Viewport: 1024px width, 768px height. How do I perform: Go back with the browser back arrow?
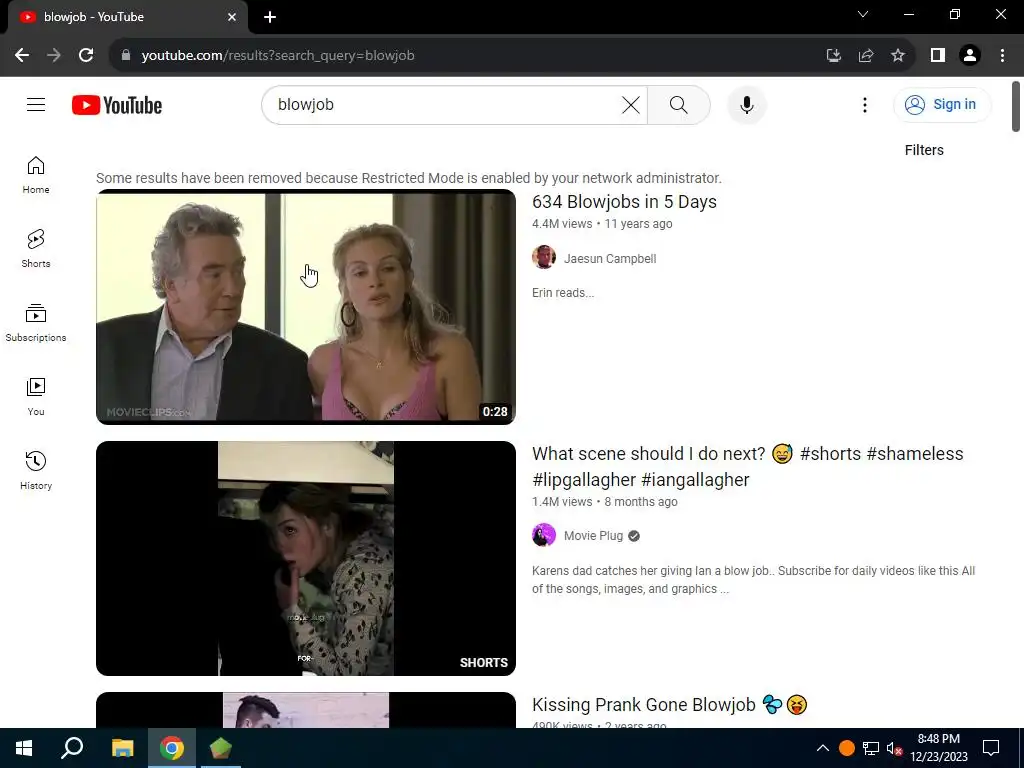click(22, 56)
